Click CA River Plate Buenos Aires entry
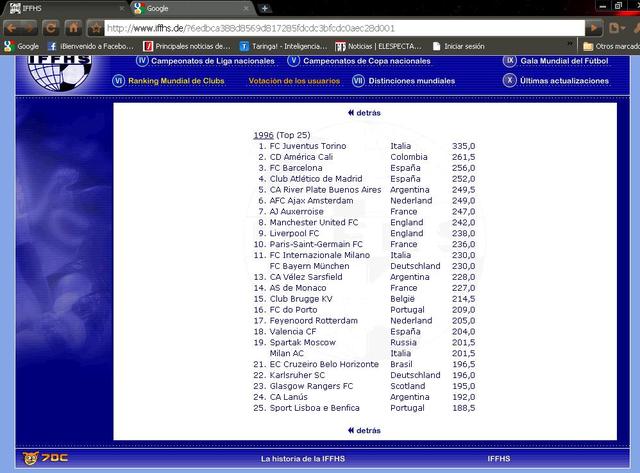This screenshot has width=640, height=473. (x=325, y=190)
